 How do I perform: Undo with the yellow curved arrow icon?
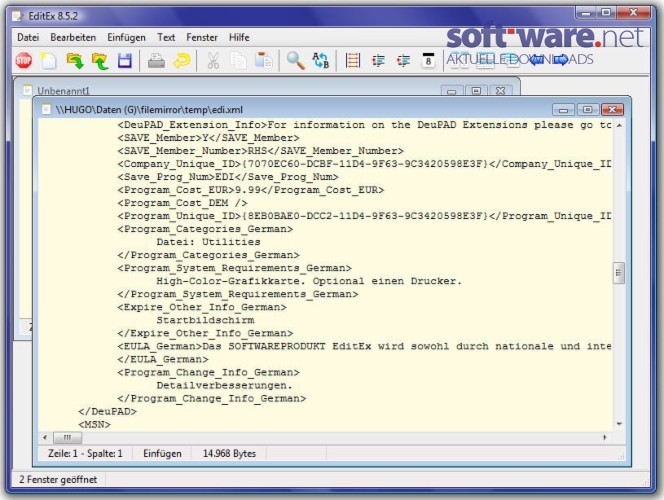[182, 61]
